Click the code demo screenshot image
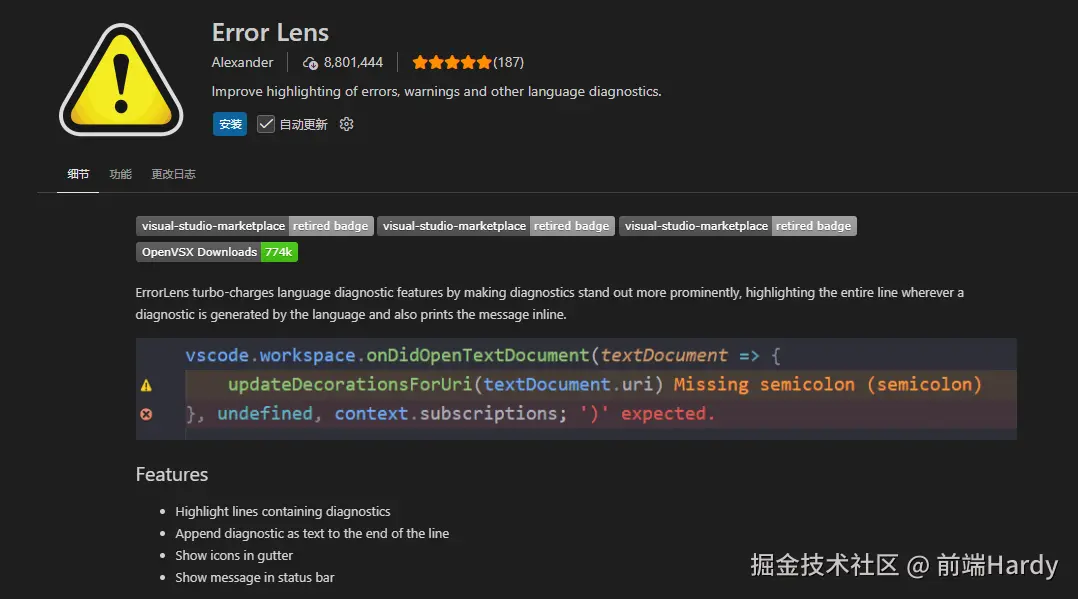The width and height of the screenshot is (1078, 599). coord(576,389)
